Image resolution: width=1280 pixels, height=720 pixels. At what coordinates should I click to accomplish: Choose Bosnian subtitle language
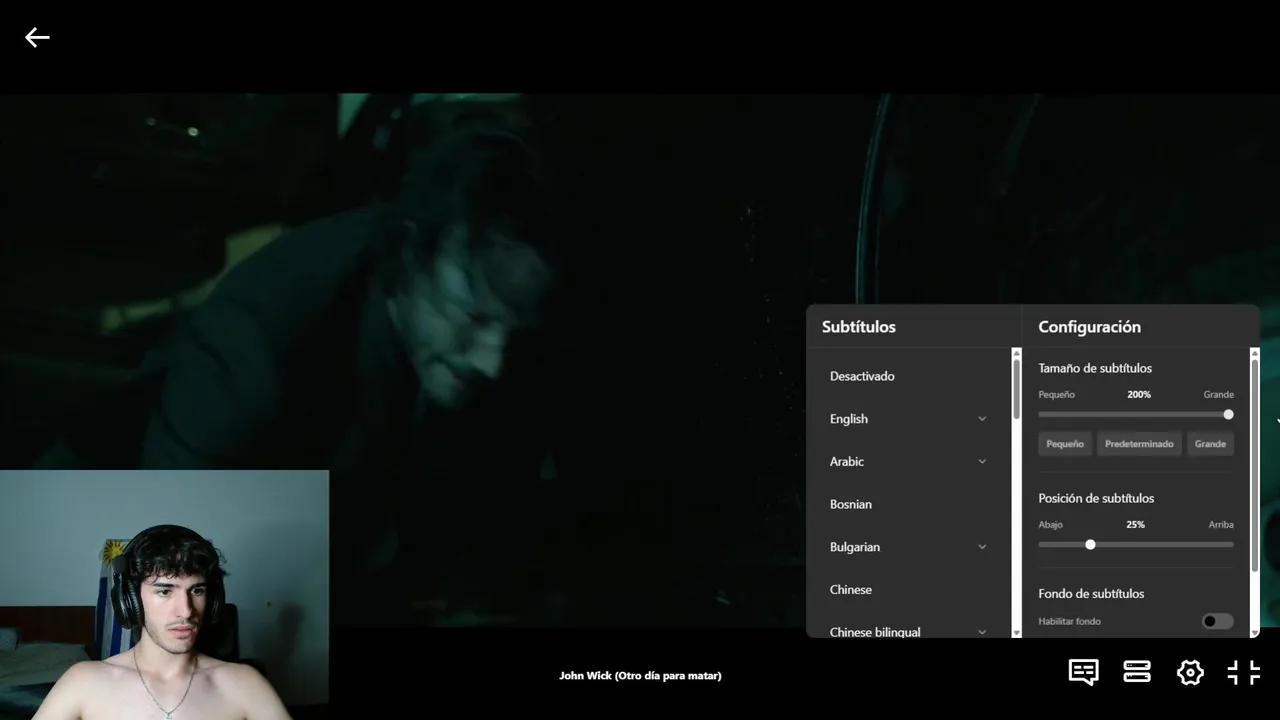pyautogui.click(x=851, y=504)
